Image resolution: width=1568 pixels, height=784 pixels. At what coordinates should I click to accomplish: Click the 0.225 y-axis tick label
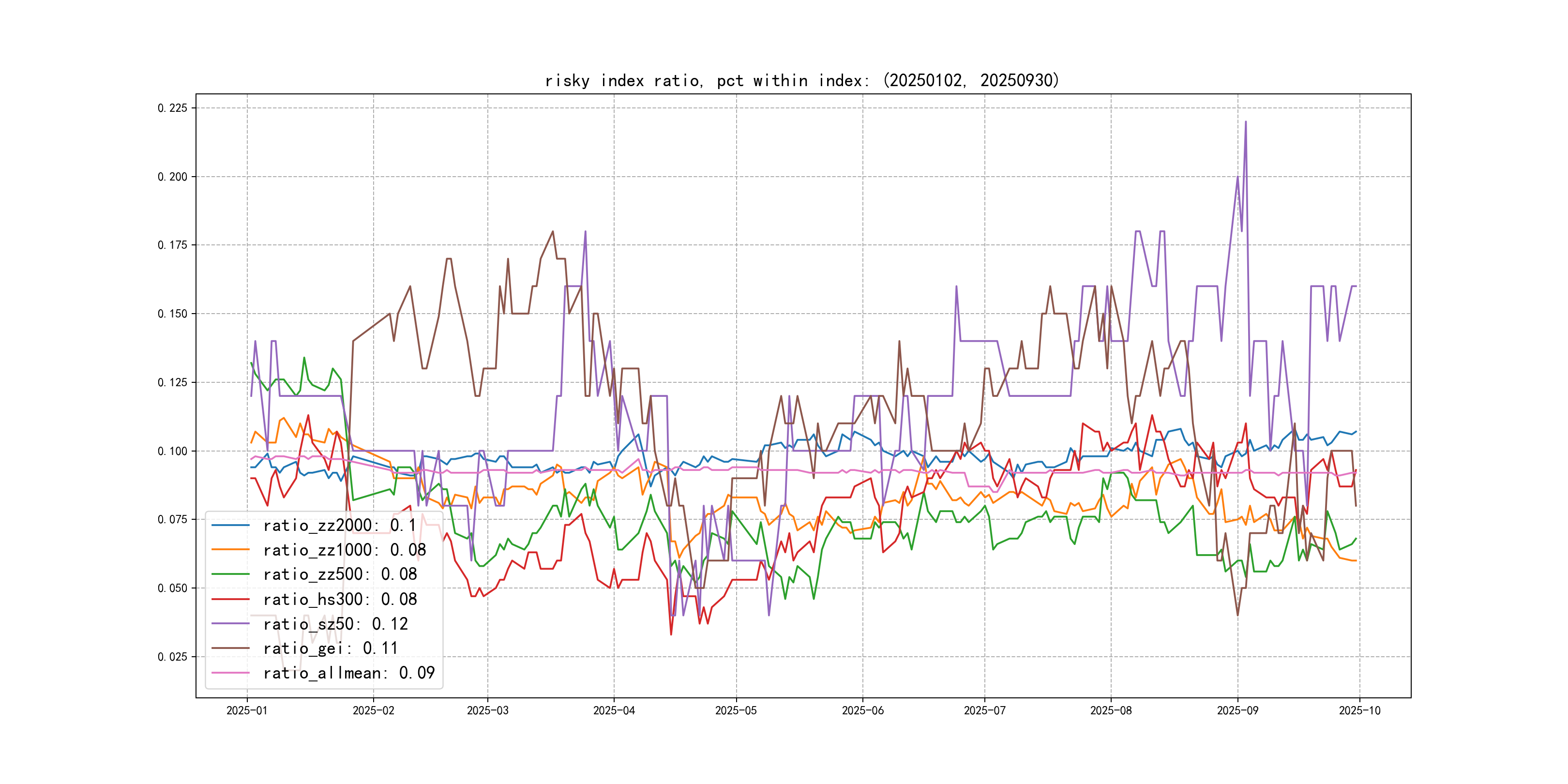[x=172, y=108]
